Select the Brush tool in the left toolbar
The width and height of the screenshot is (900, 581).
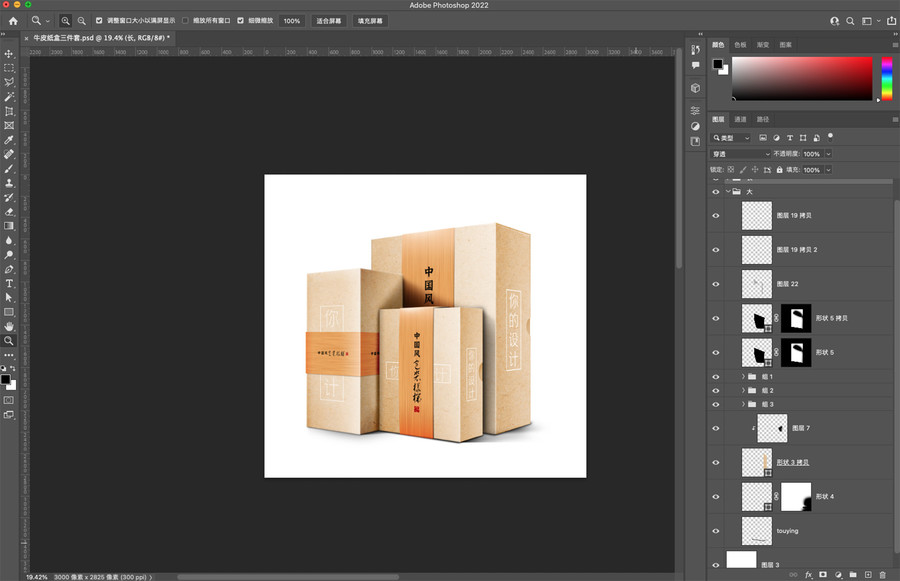click(9, 169)
